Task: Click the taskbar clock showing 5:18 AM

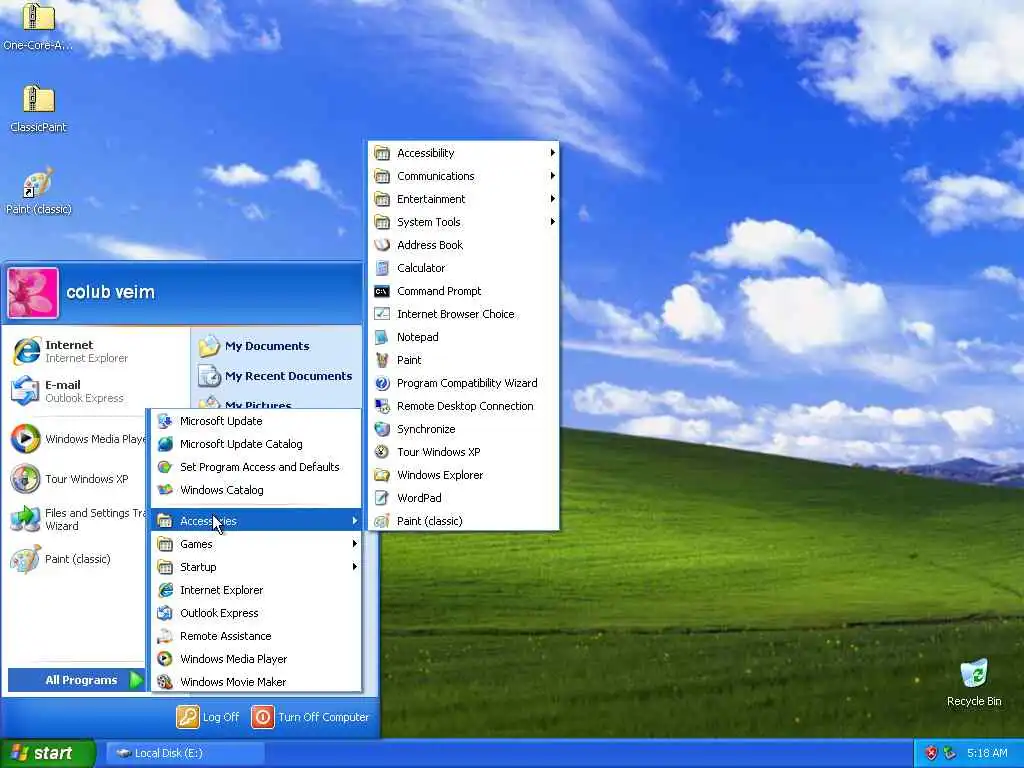Action: click(987, 753)
